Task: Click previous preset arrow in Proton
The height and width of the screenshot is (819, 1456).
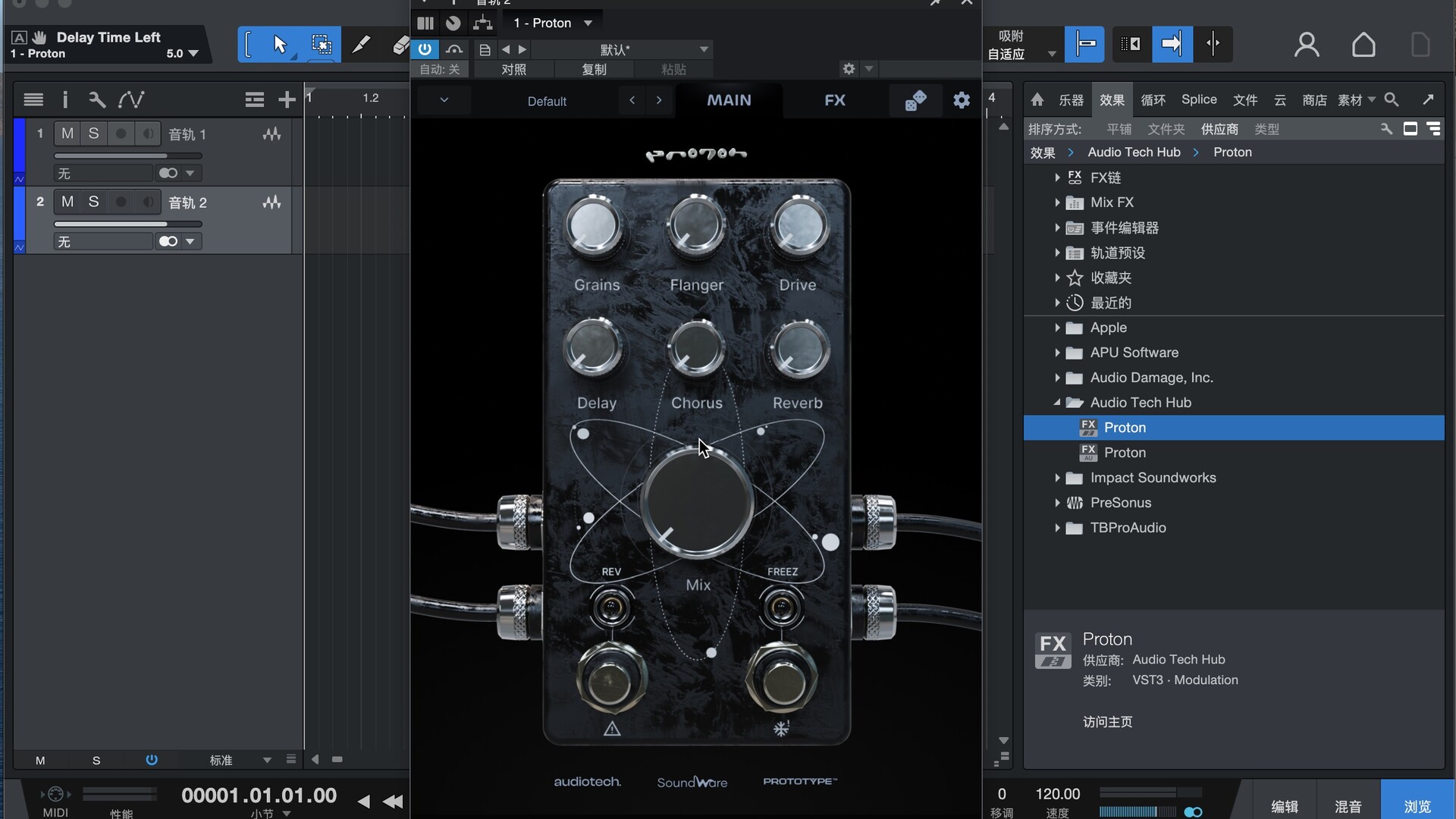Action: 632,100
